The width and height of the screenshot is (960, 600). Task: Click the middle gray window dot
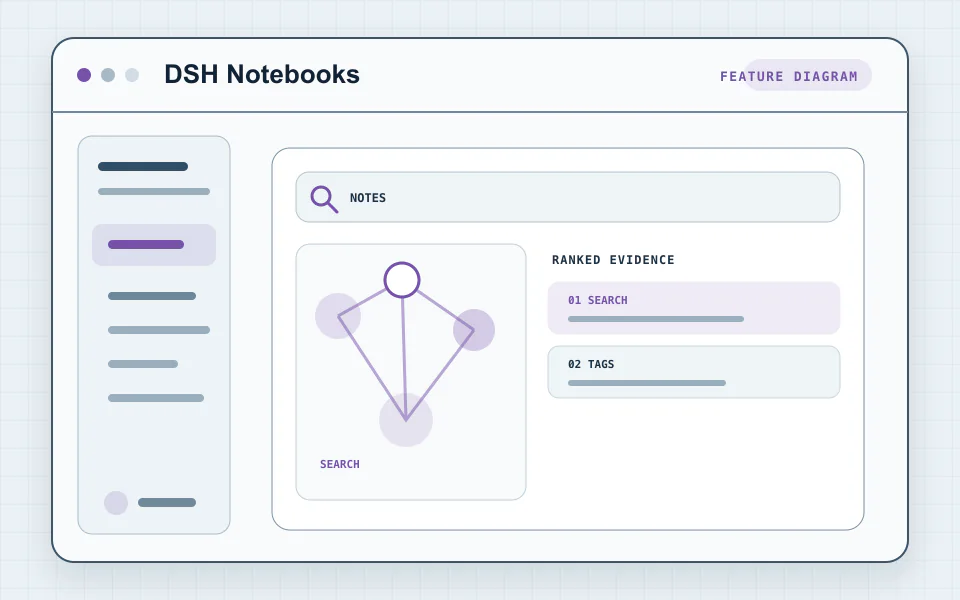click(108, 75)
